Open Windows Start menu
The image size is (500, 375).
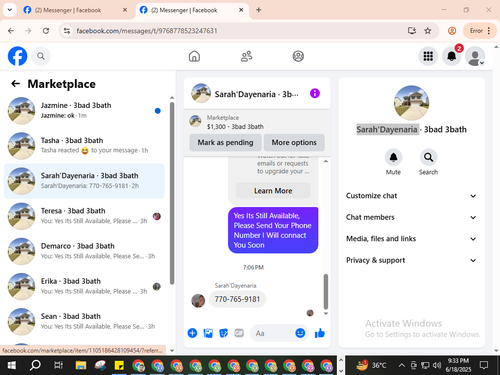click(12, 366)
